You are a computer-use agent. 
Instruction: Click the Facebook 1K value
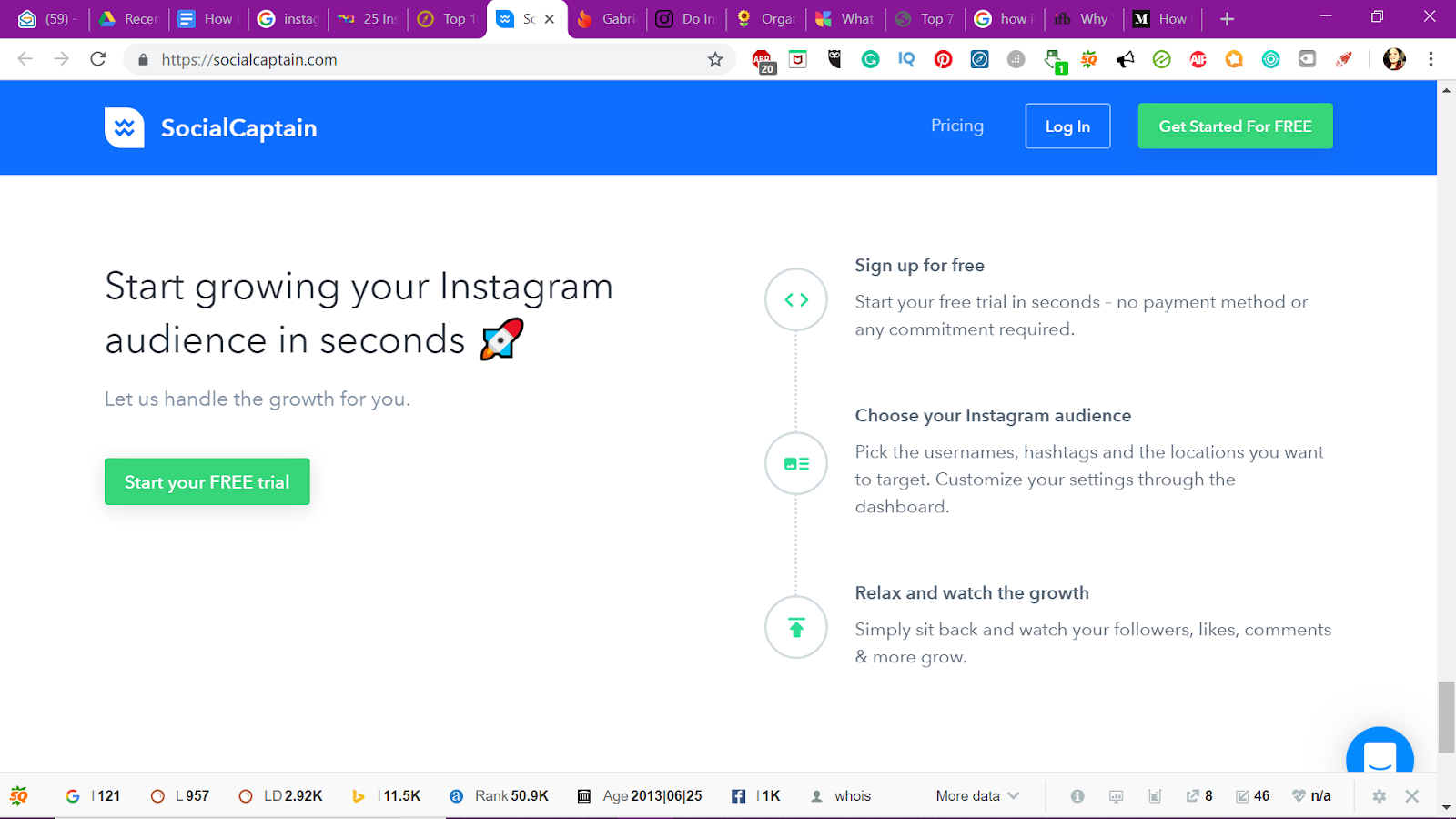click(x=771, y=796)
